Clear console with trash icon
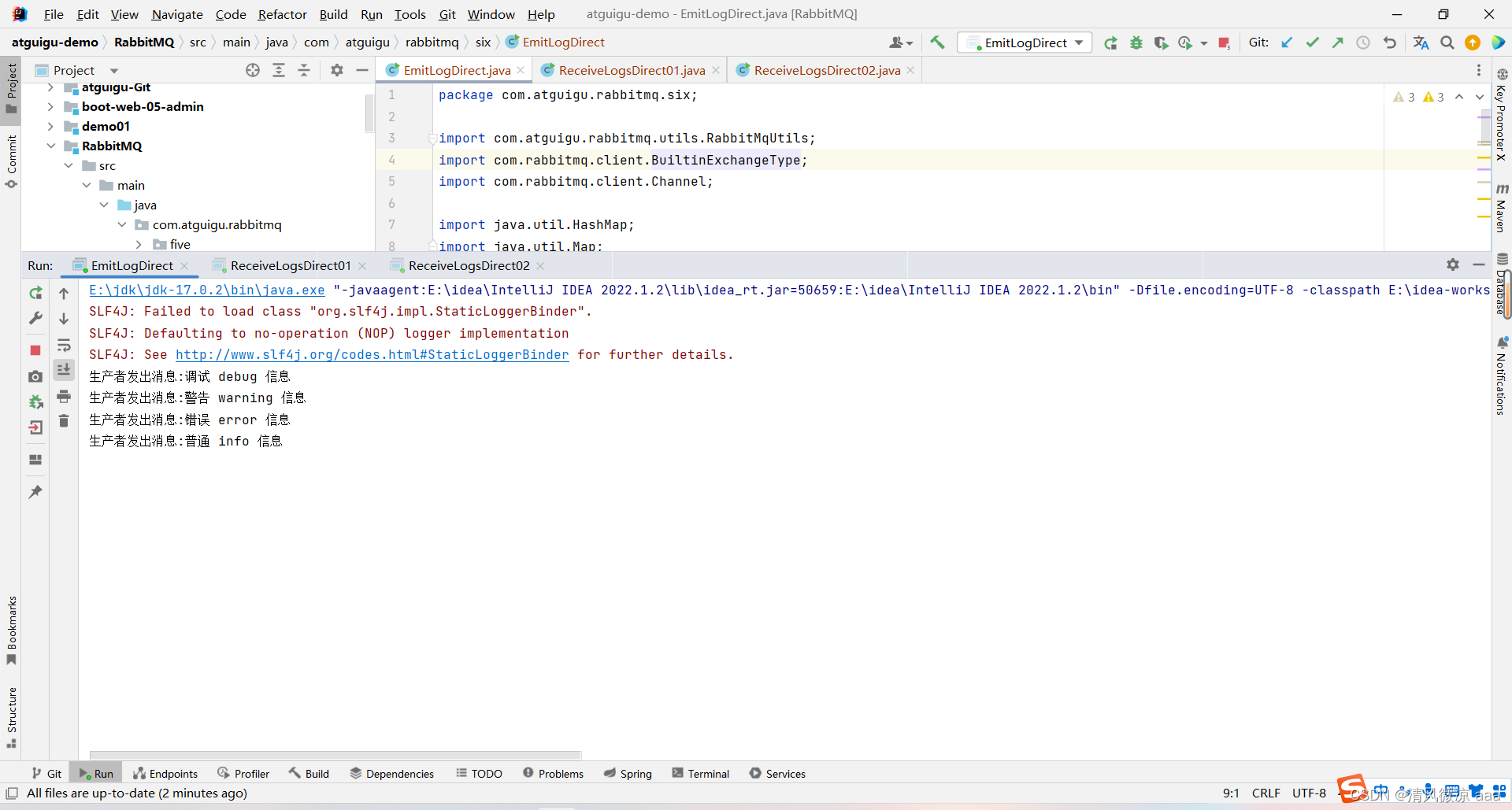The width and height of the screenshot is (1512, 810). 64,421
